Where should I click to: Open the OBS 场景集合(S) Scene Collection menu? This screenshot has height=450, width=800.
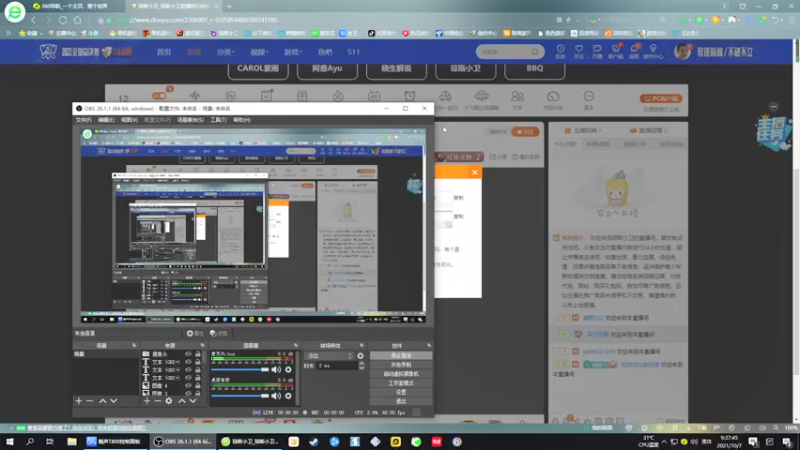point(190,120)
